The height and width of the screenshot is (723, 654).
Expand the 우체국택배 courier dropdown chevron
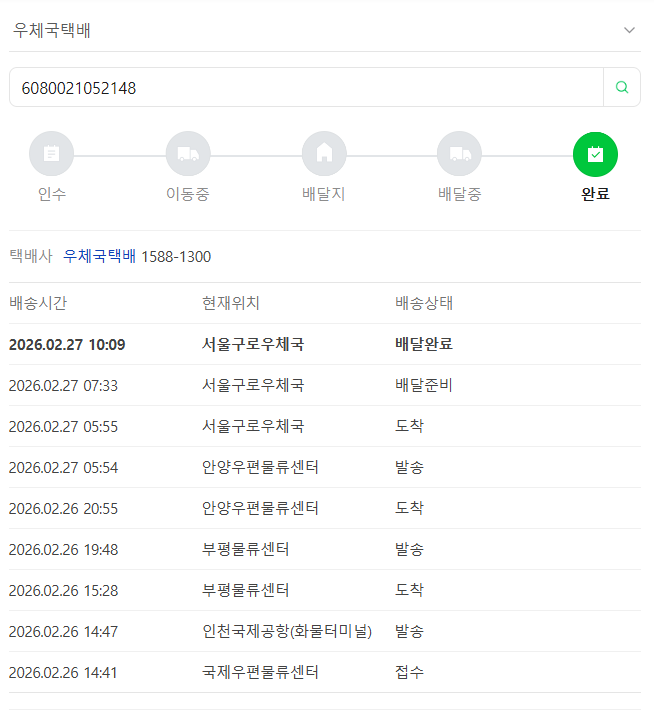tap(629, 30)
